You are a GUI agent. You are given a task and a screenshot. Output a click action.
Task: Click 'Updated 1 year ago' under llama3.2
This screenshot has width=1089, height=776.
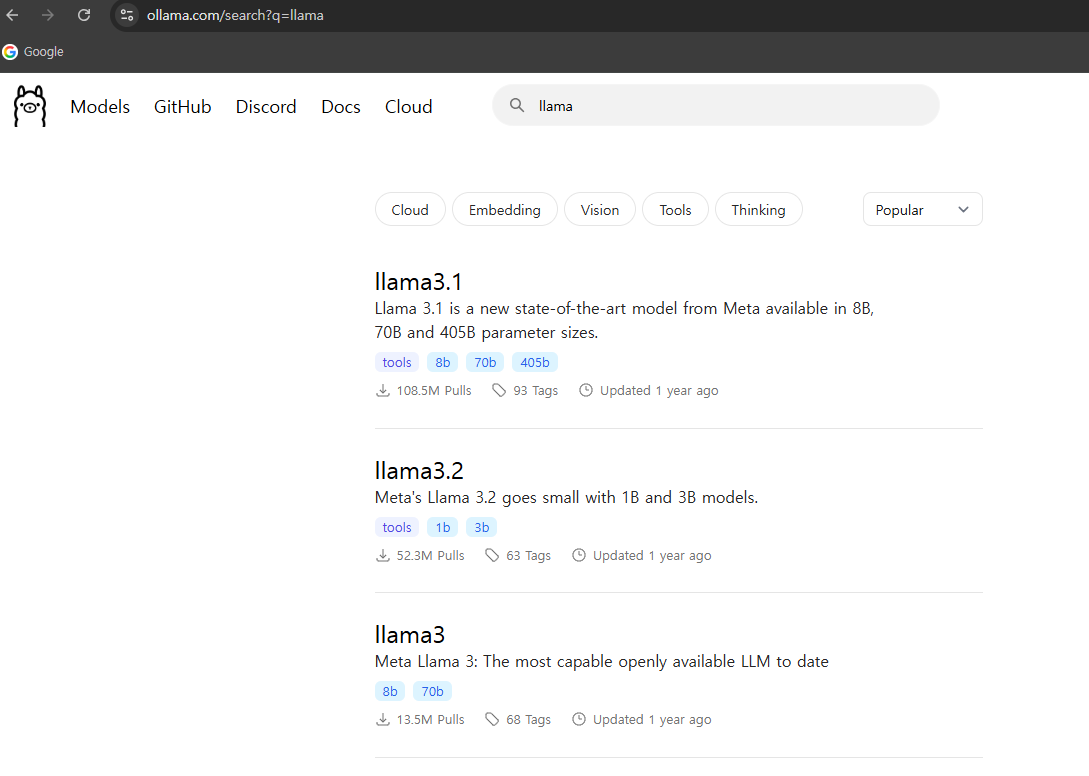pyautogui.click(x=652, y=555)
